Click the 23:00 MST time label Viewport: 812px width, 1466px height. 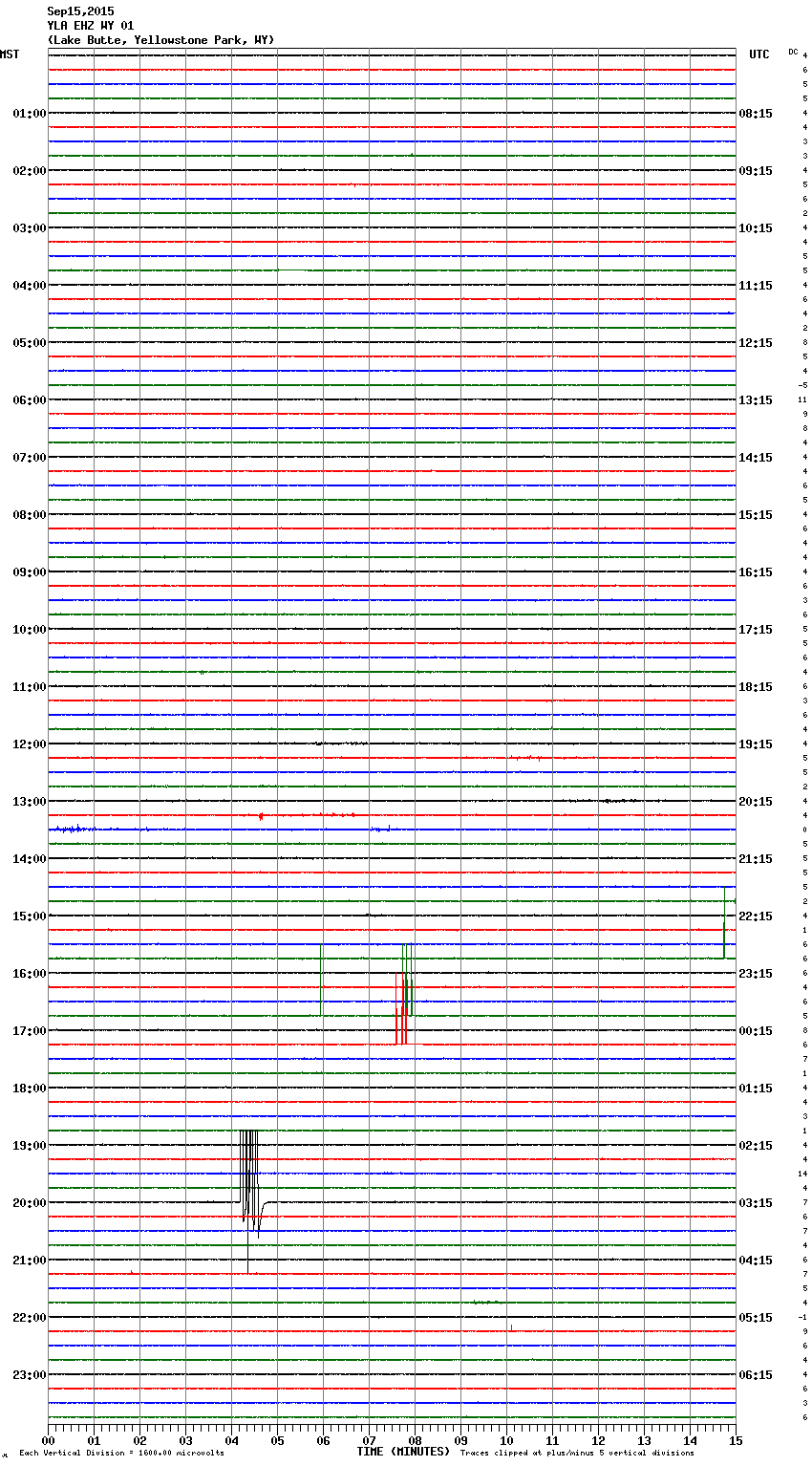[29, 1375]
